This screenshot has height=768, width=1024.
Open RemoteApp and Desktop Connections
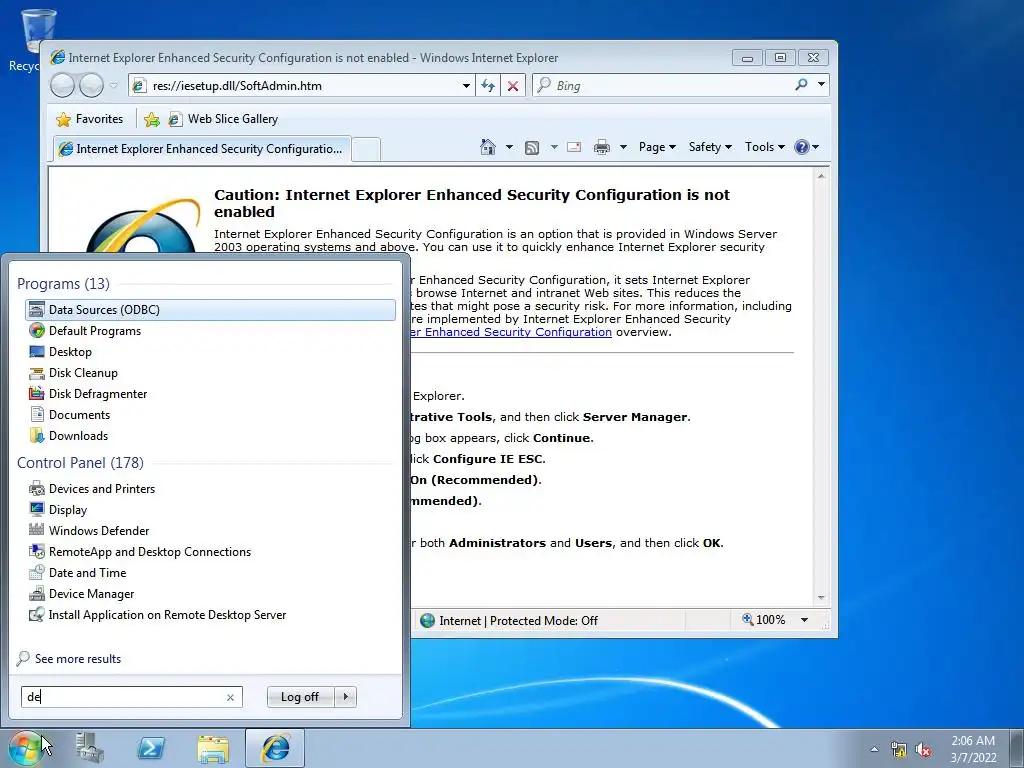210,551
